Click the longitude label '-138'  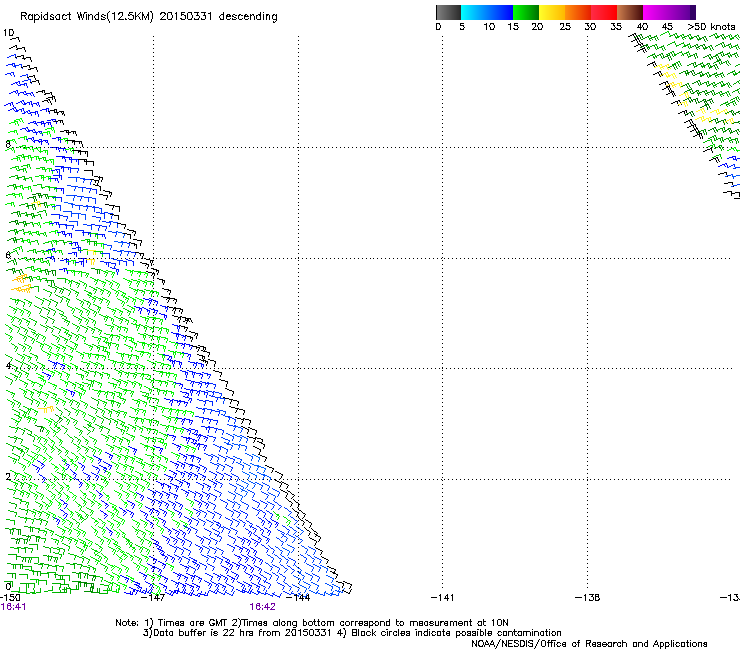pyautogui.click(x=588, y=598)
